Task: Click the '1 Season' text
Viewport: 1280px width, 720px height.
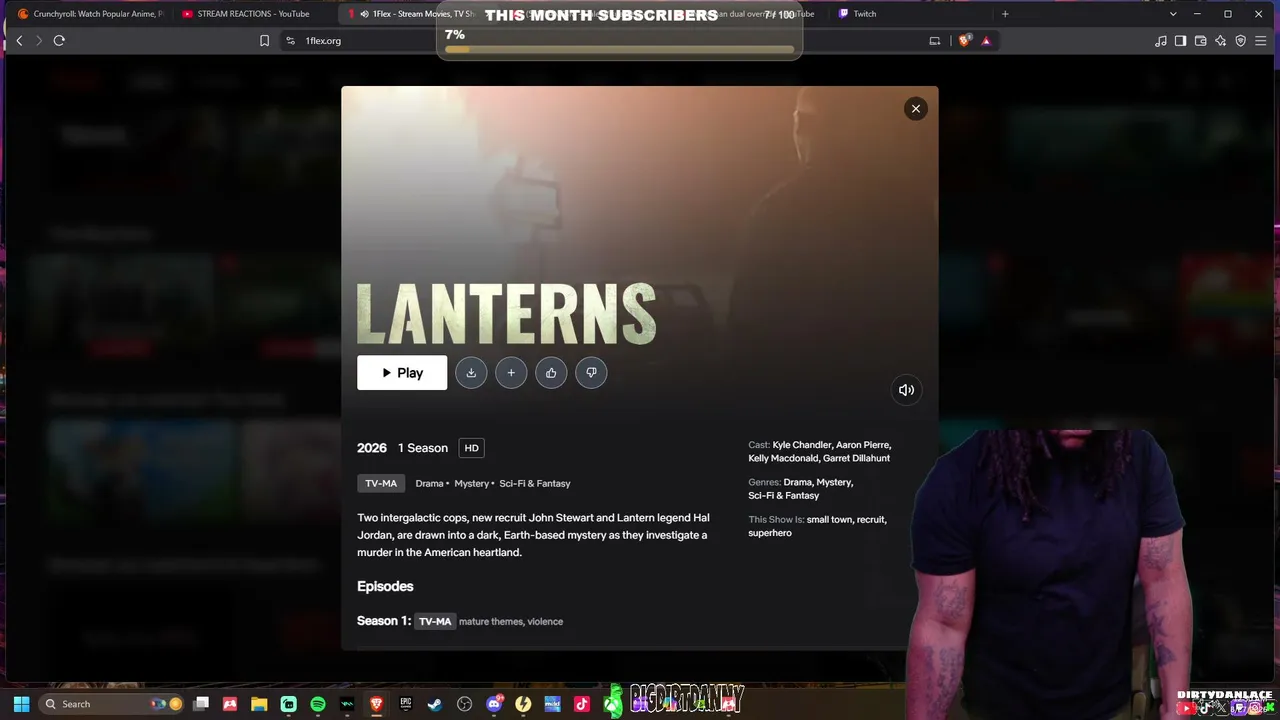Action: (x=423, y=448)
